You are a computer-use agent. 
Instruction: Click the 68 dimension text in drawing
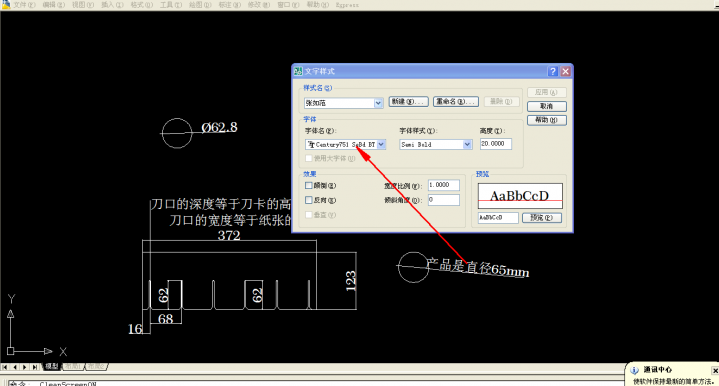[x=166, y=319]
